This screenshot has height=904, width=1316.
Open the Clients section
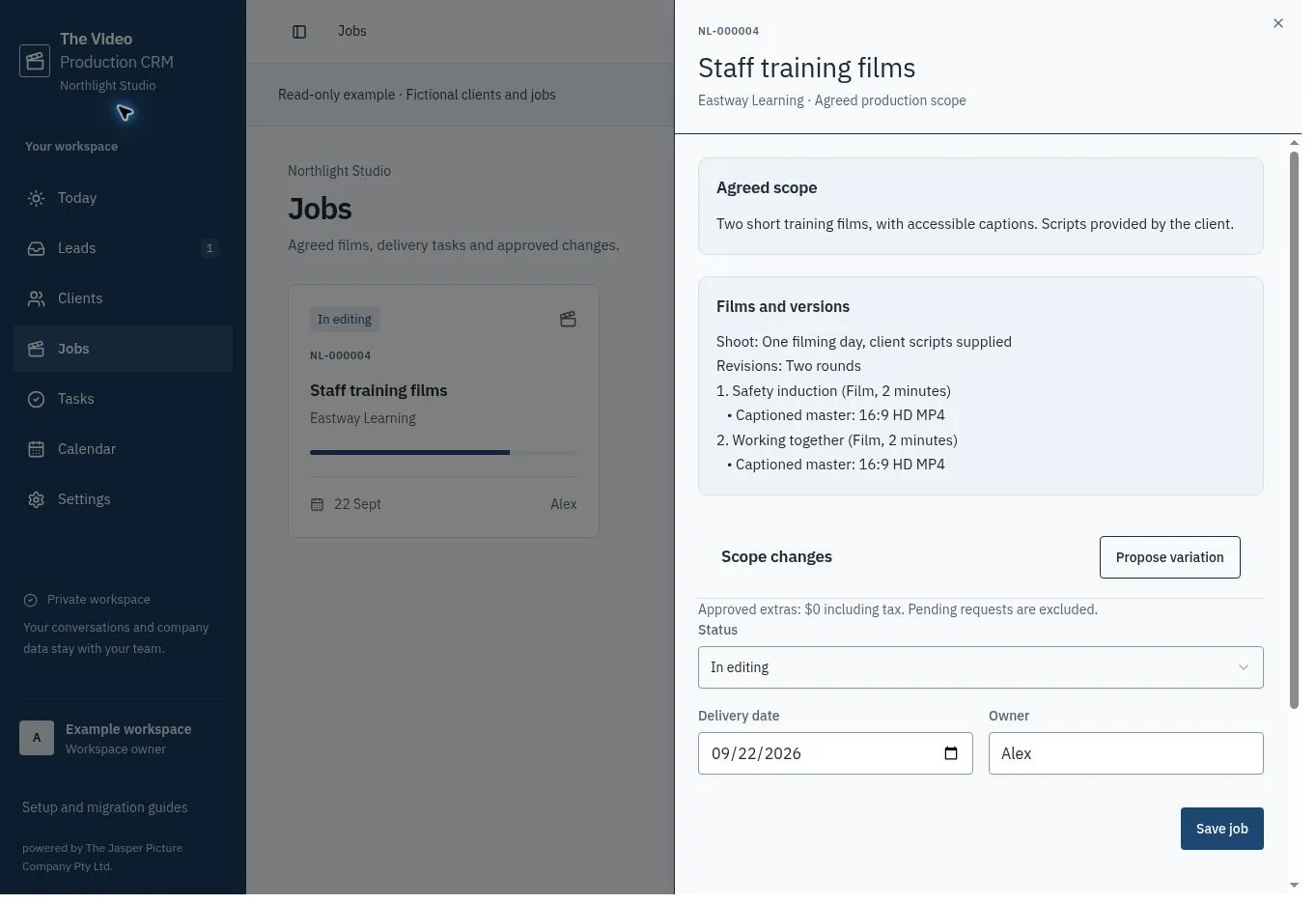point(123,298)
